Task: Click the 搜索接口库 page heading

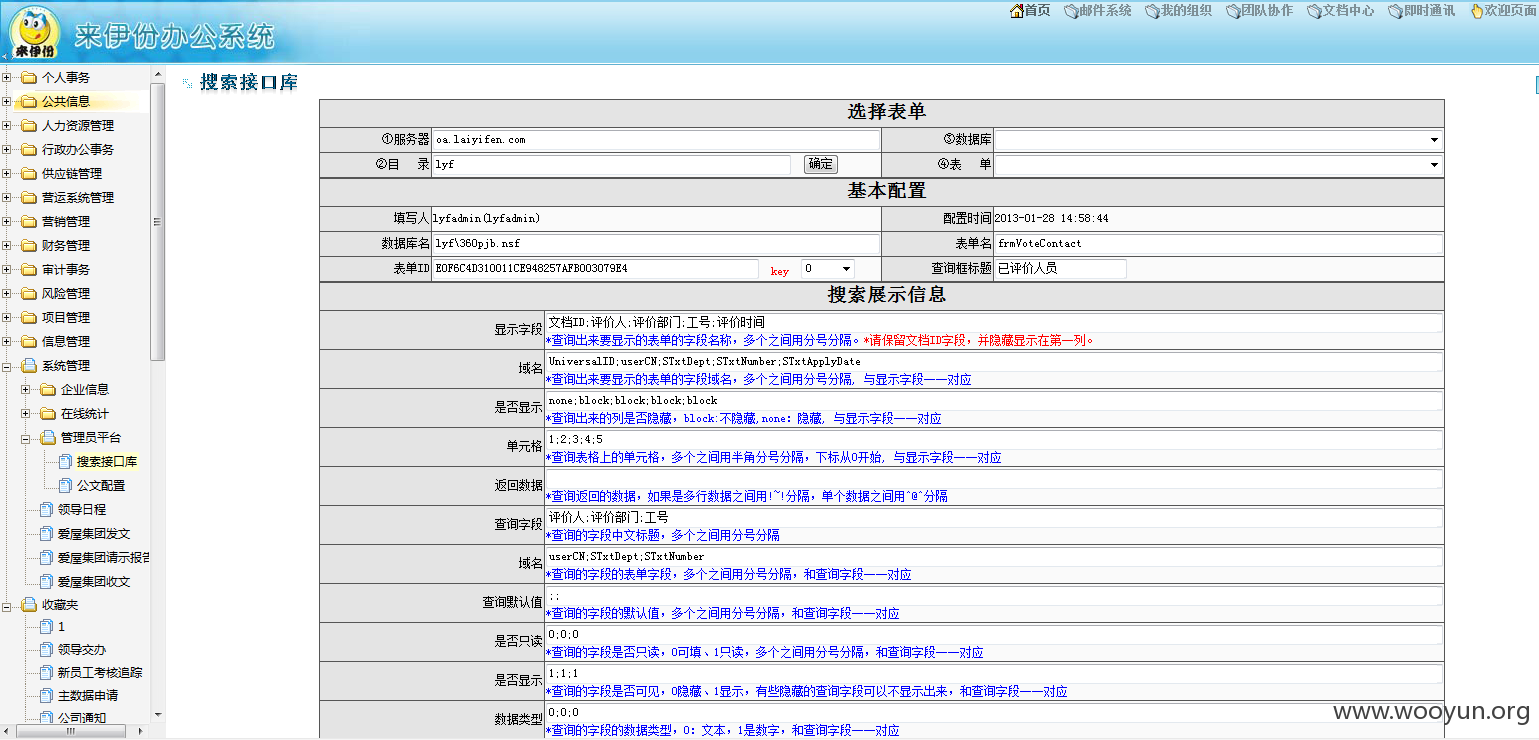Action: (x=249, y=82)
